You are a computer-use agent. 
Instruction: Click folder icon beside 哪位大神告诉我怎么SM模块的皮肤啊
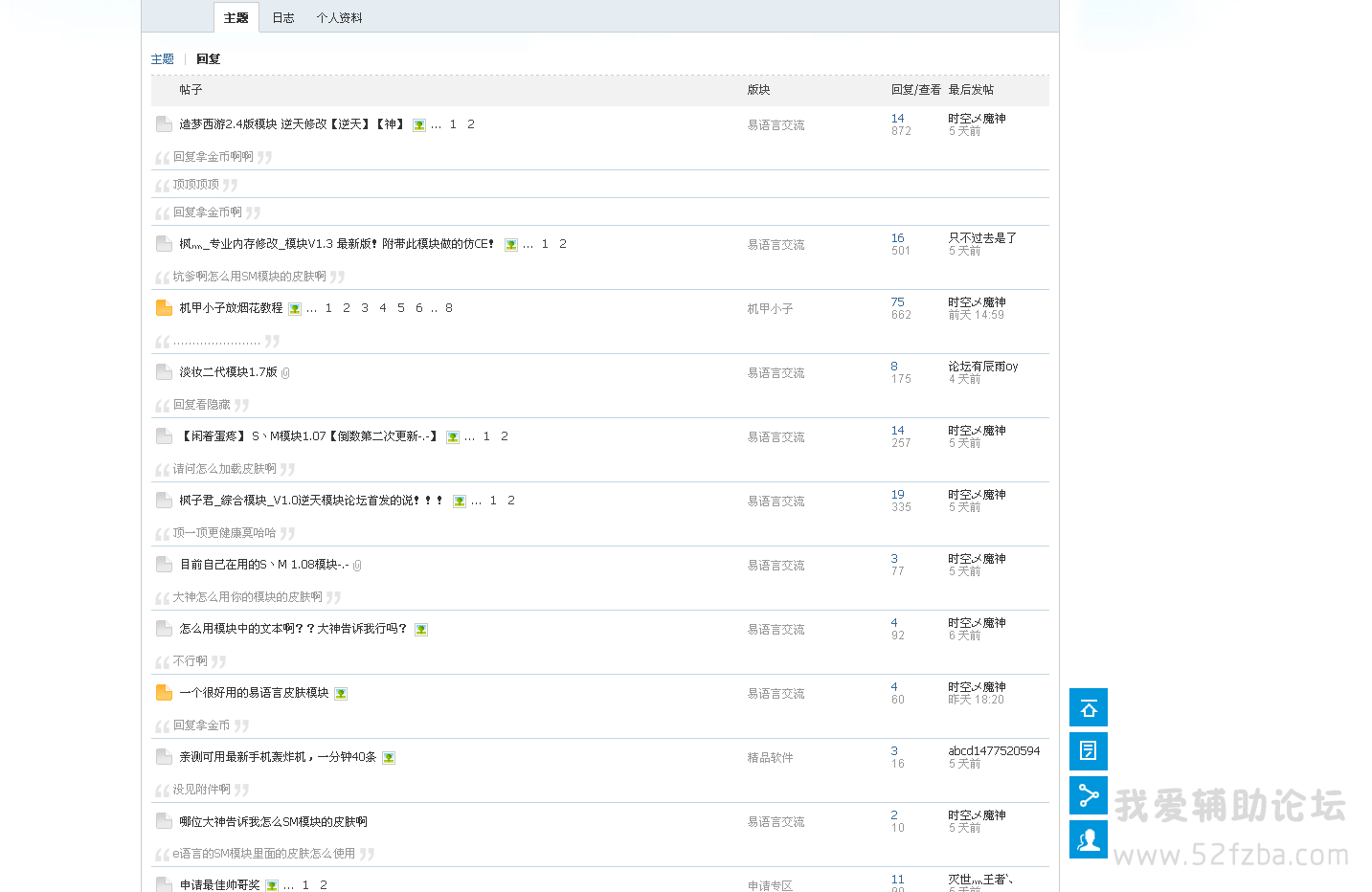coord(164,821)
